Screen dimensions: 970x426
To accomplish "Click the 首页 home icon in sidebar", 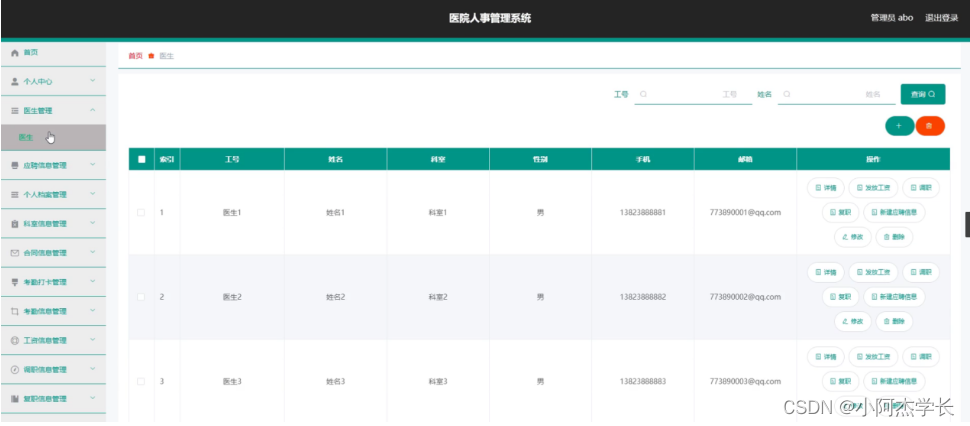I will 15,53.
